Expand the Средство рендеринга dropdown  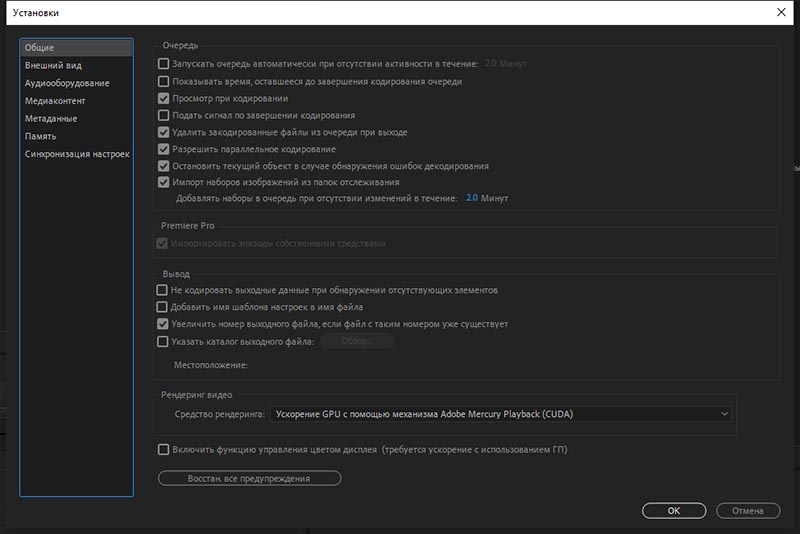click(500, 413)
